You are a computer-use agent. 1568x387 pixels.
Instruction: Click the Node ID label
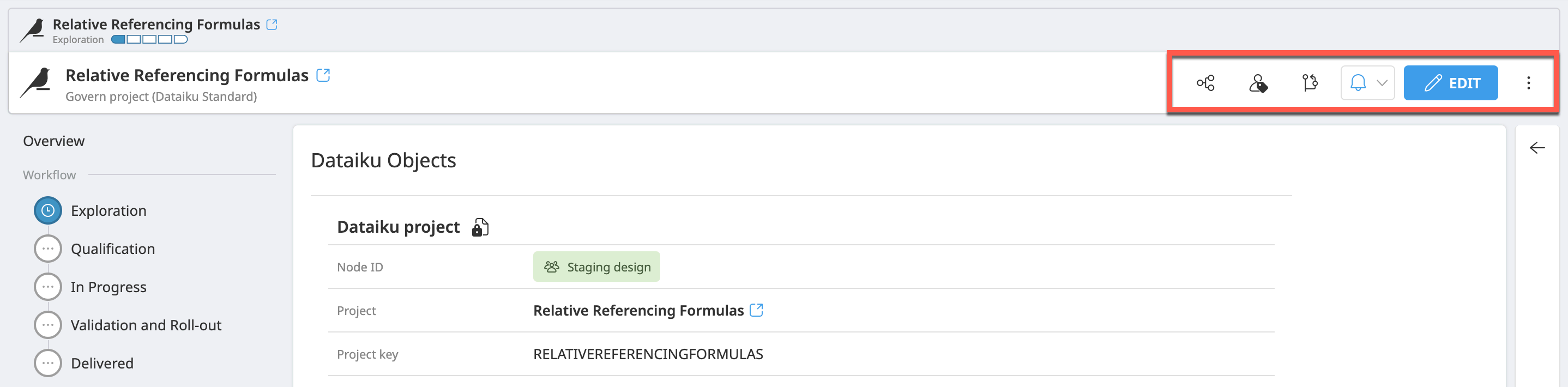tap(360, 267)
